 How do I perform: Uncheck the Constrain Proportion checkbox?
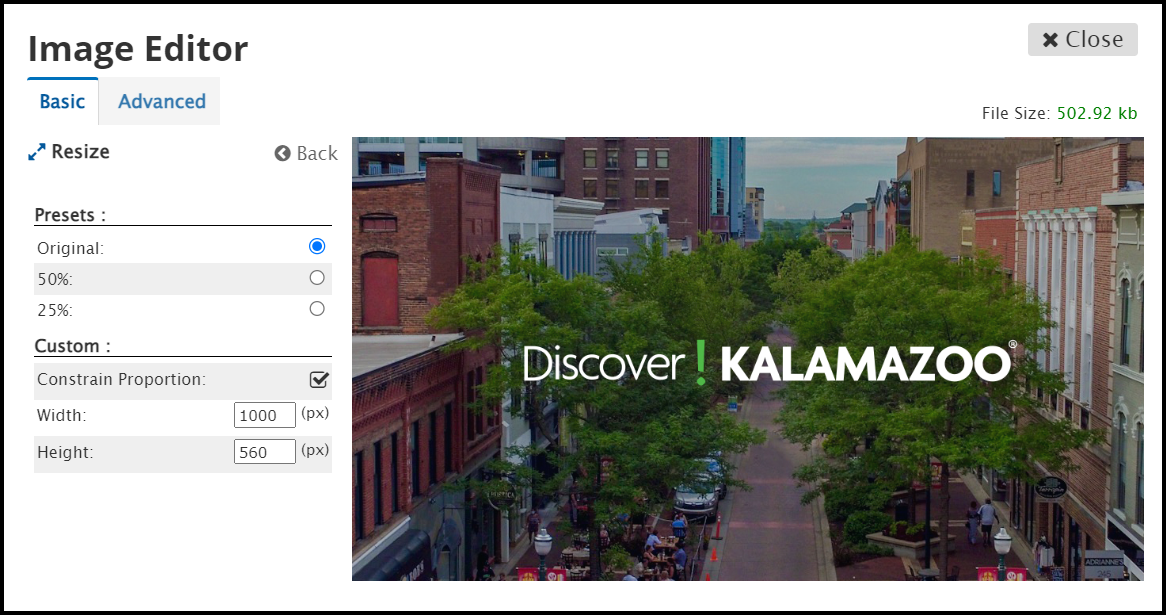click(x=319, y=379)
